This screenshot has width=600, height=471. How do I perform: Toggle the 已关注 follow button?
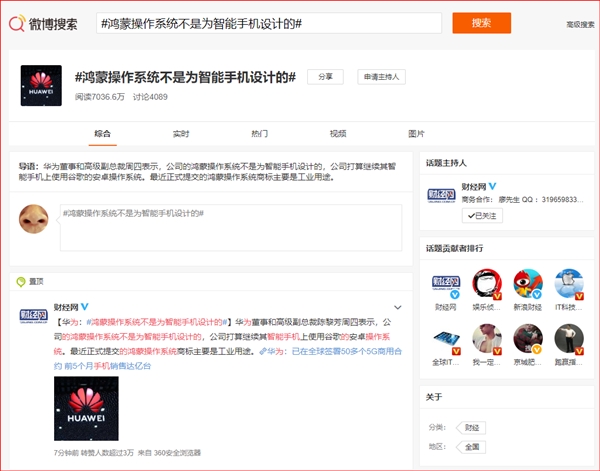482,216
